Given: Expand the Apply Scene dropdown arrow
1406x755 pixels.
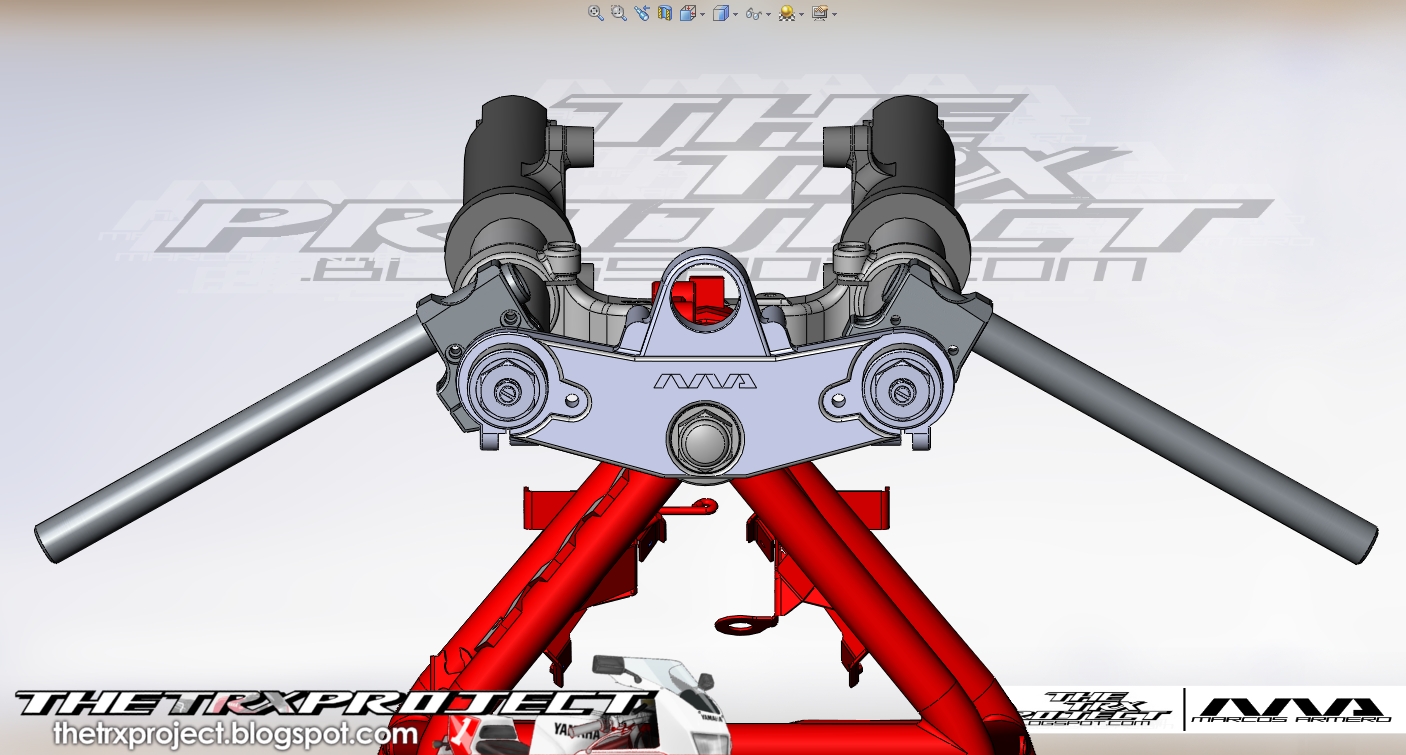Looking at the screenshot, I should click(x=802, y=14).
